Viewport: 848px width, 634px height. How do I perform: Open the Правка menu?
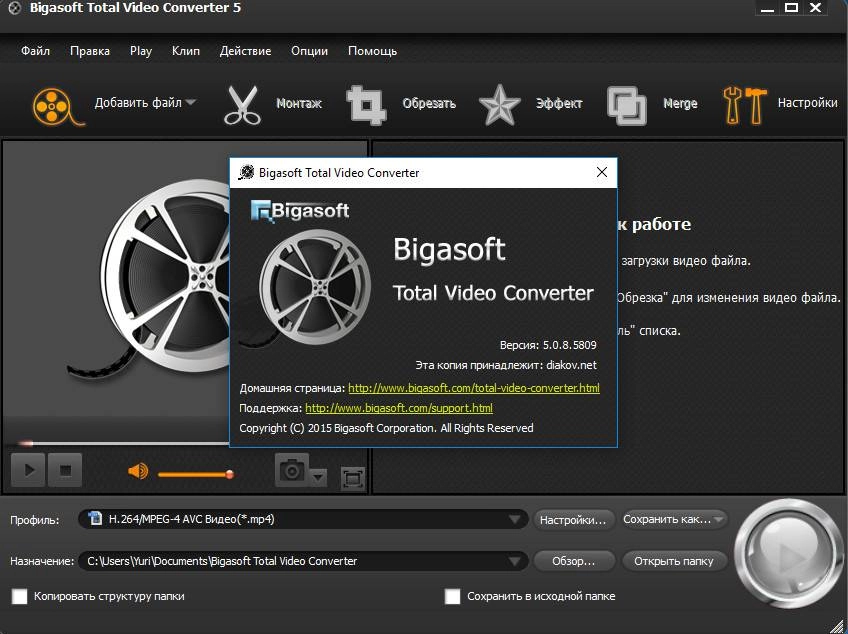tap(90, 51)
